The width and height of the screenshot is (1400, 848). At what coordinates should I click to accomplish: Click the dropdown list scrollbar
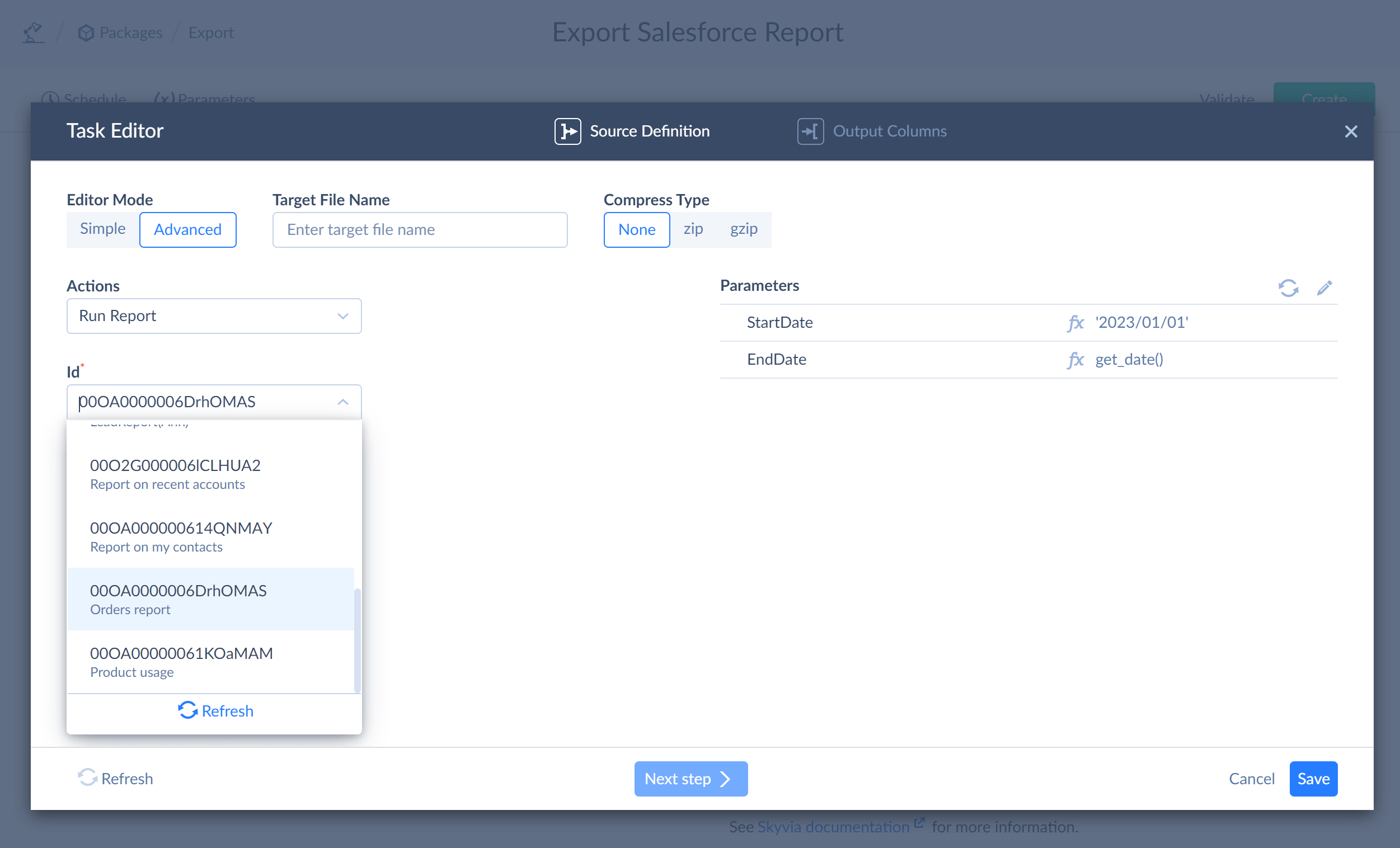[357, 639]
